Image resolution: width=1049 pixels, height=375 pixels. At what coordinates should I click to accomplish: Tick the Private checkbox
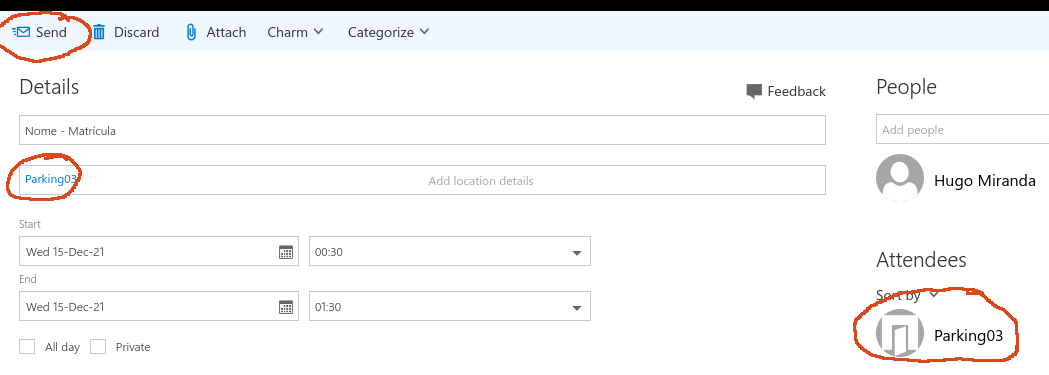(98, 346)
